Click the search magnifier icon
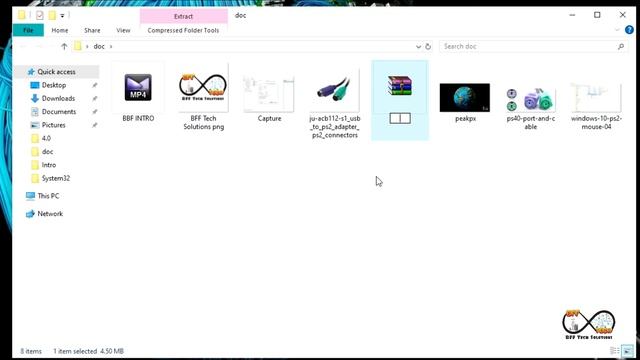Viewport: 640px width, 360px height. pyautogui.click(x=621, y=47)
